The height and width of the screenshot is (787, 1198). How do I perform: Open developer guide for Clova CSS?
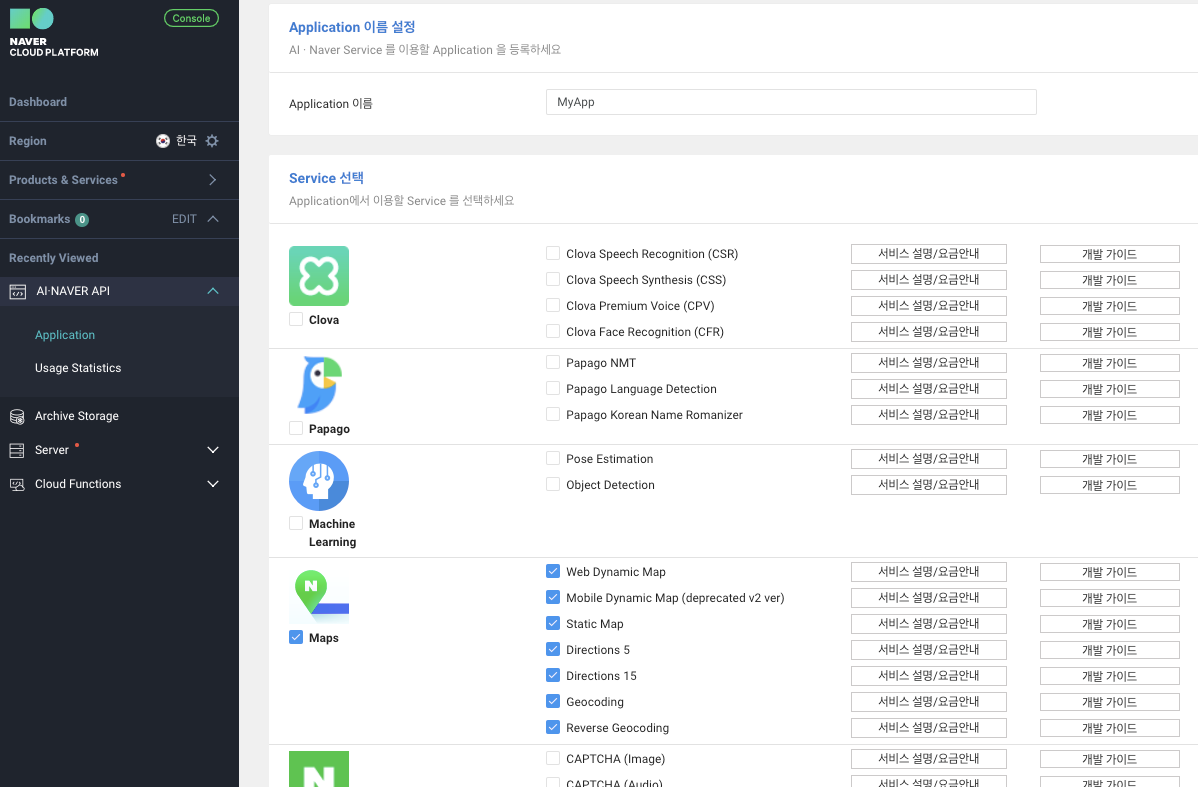tap(1109, 280)
